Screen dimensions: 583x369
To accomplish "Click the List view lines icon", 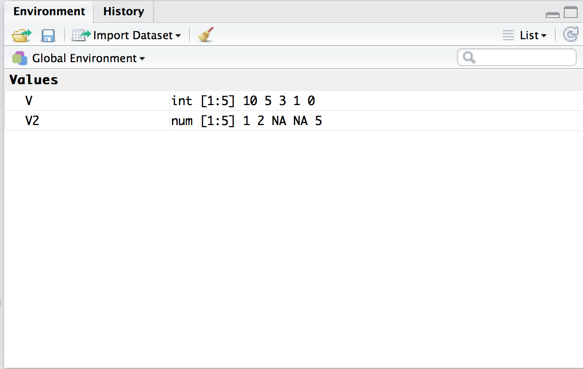I will coord(508,35).
